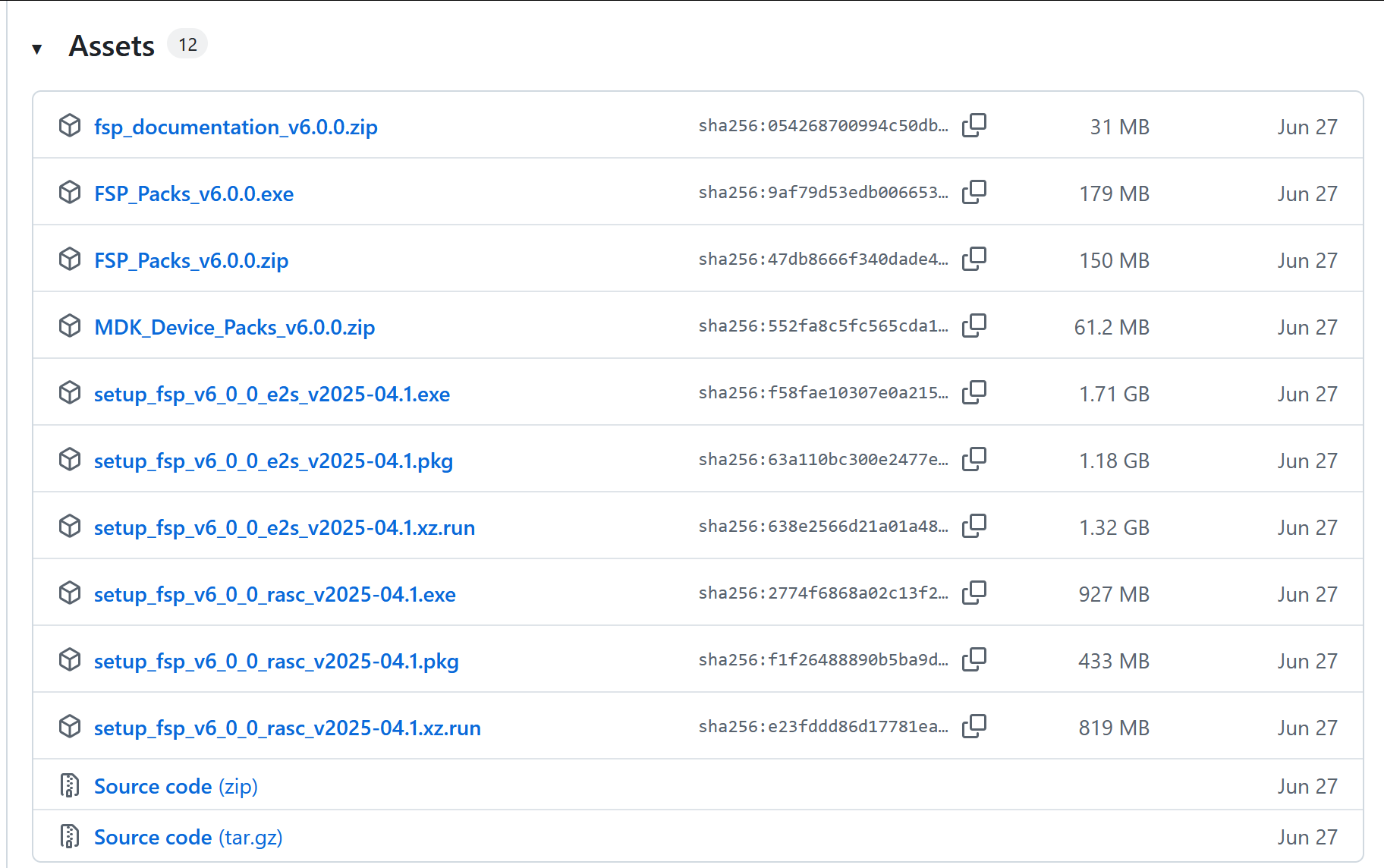This screenshot has width=1384, height=868.
Task: Download Source code (tar.gz)
Action: 188,837
